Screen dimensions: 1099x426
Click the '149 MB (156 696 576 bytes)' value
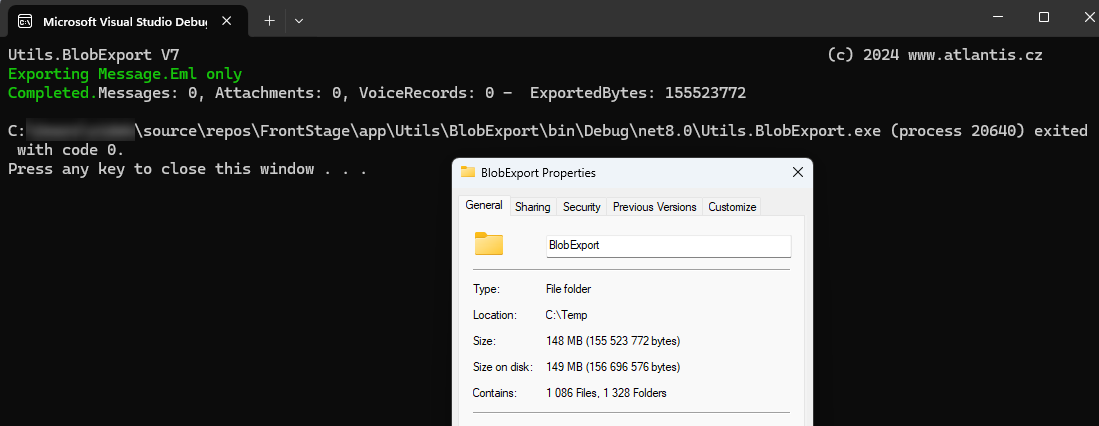(x=613, y=367)
